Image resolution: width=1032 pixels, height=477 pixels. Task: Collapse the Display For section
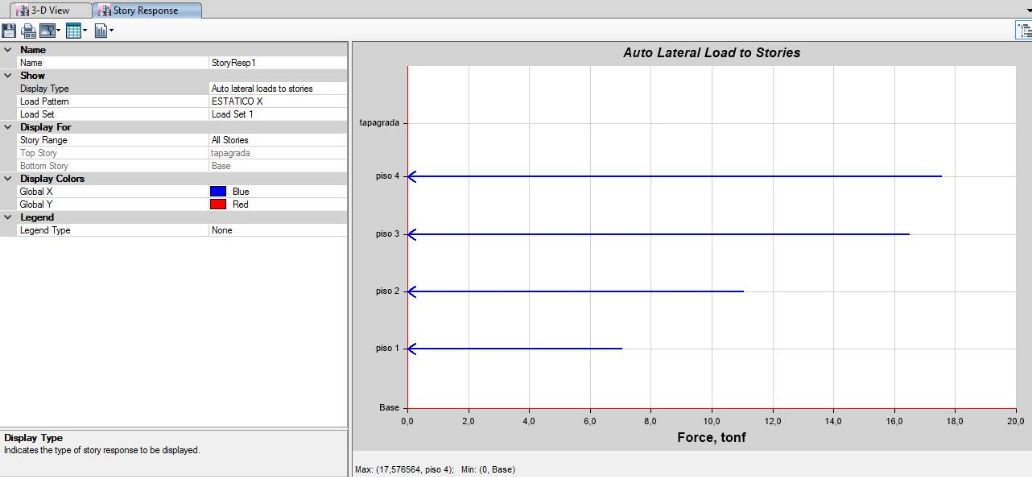coord(8,127)
